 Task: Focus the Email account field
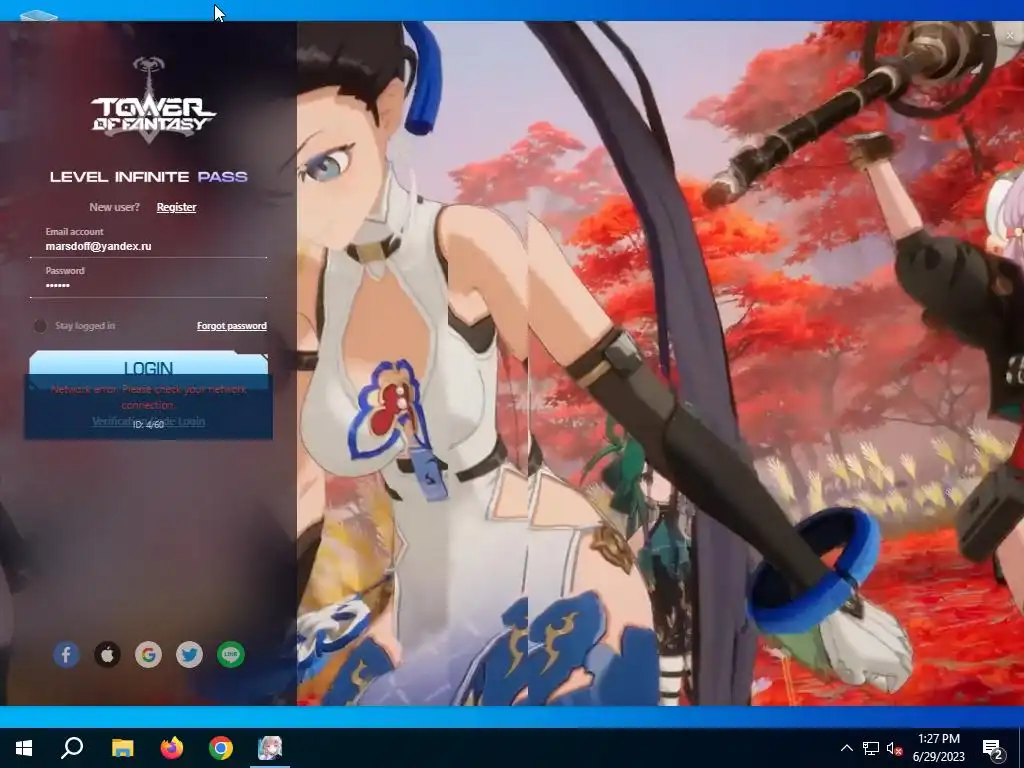[x=148, y=246]
